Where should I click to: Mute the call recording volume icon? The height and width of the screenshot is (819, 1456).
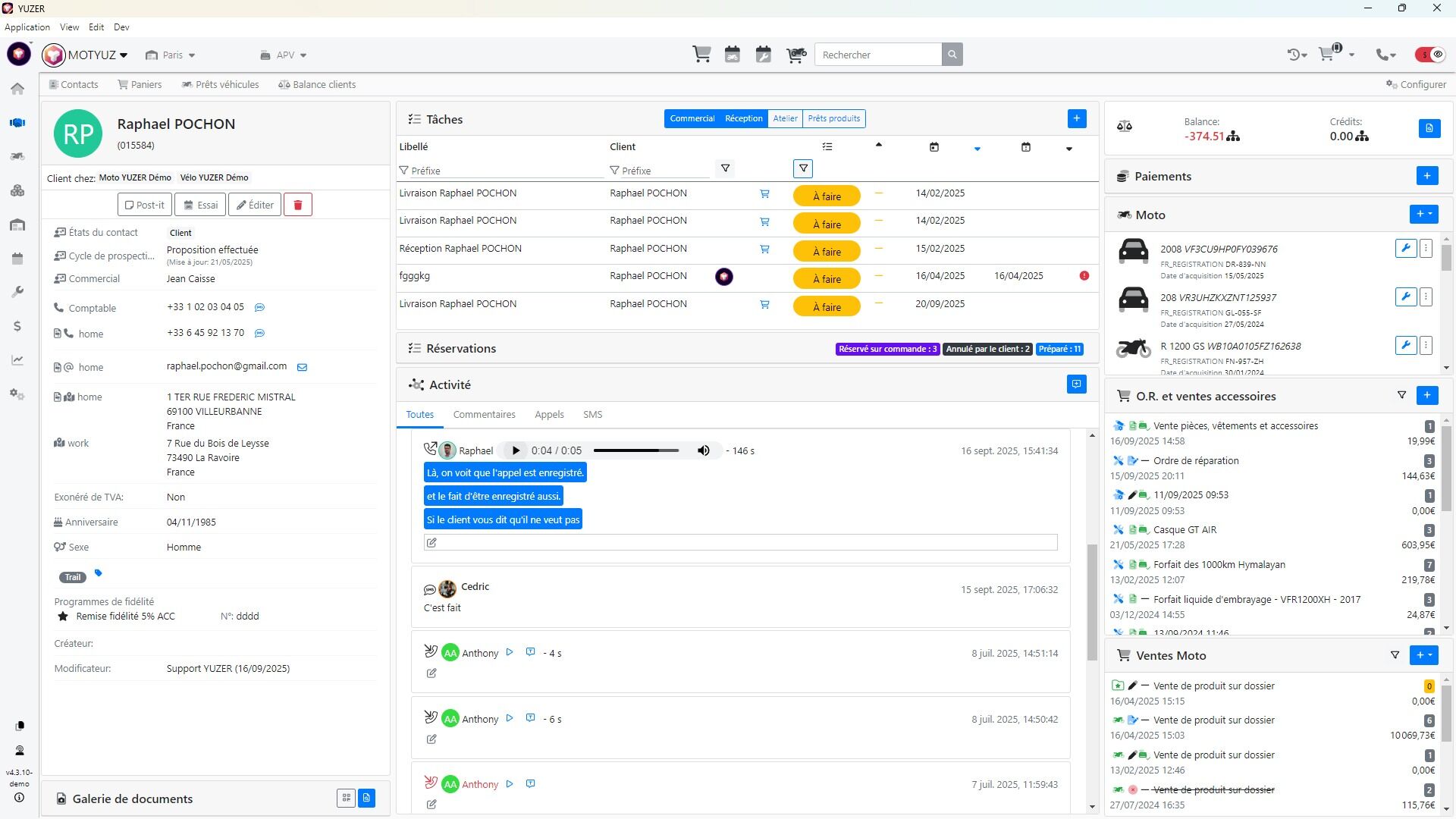pyautogui.click(x=704, y=450)
